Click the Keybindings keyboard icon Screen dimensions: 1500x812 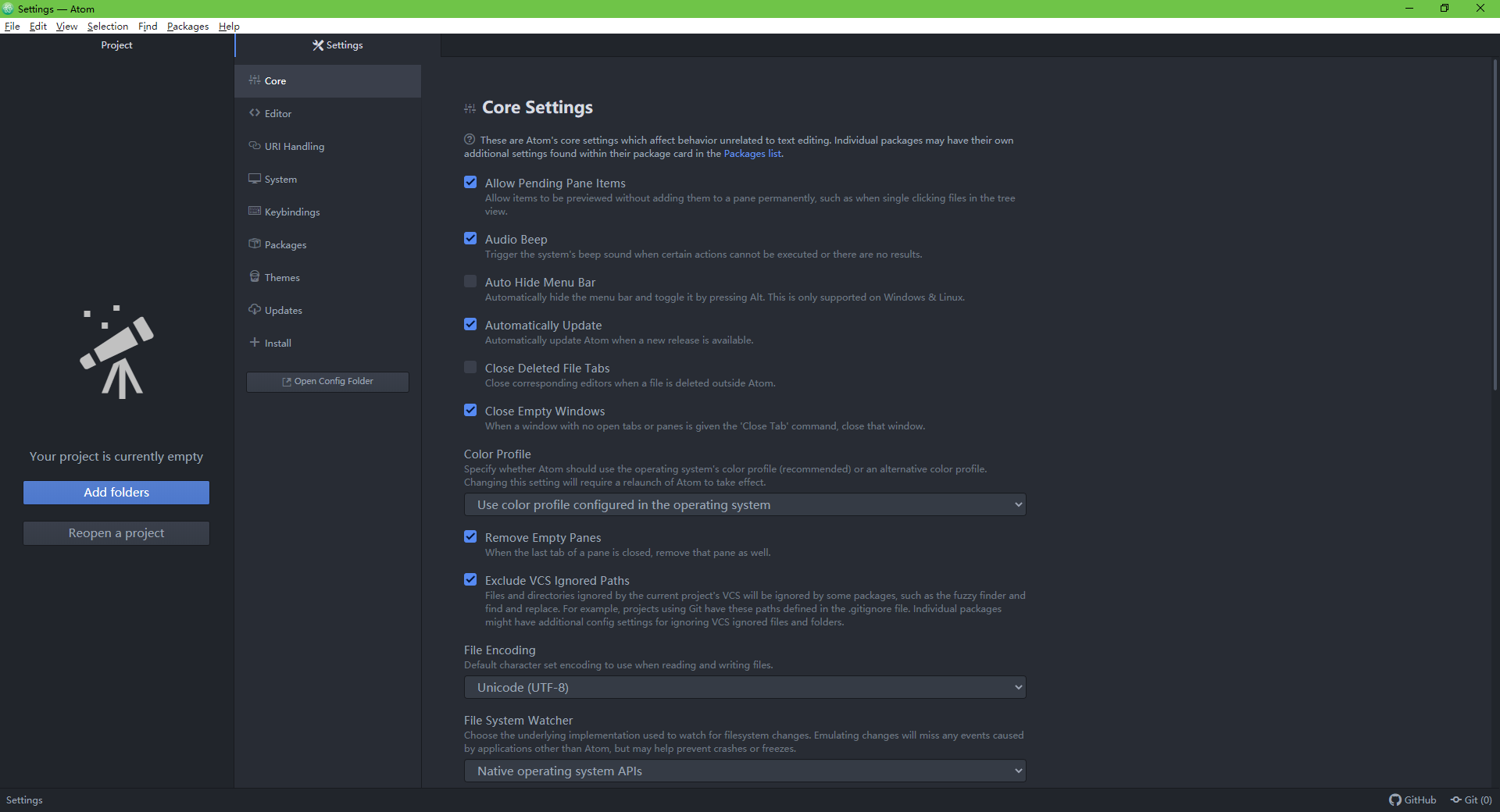(255, 212)
